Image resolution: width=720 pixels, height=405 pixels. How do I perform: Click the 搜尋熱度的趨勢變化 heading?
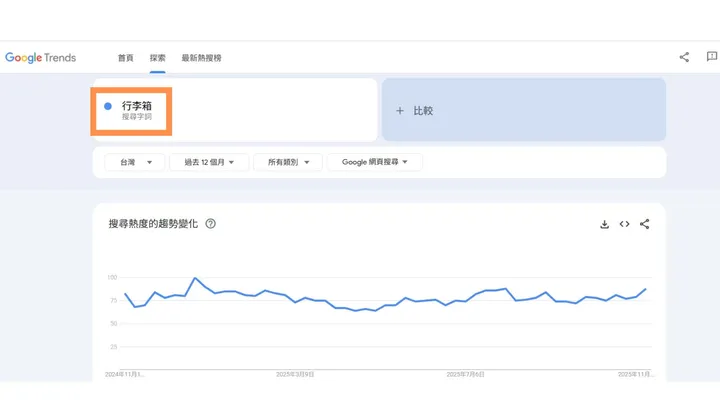pos(153,224)
